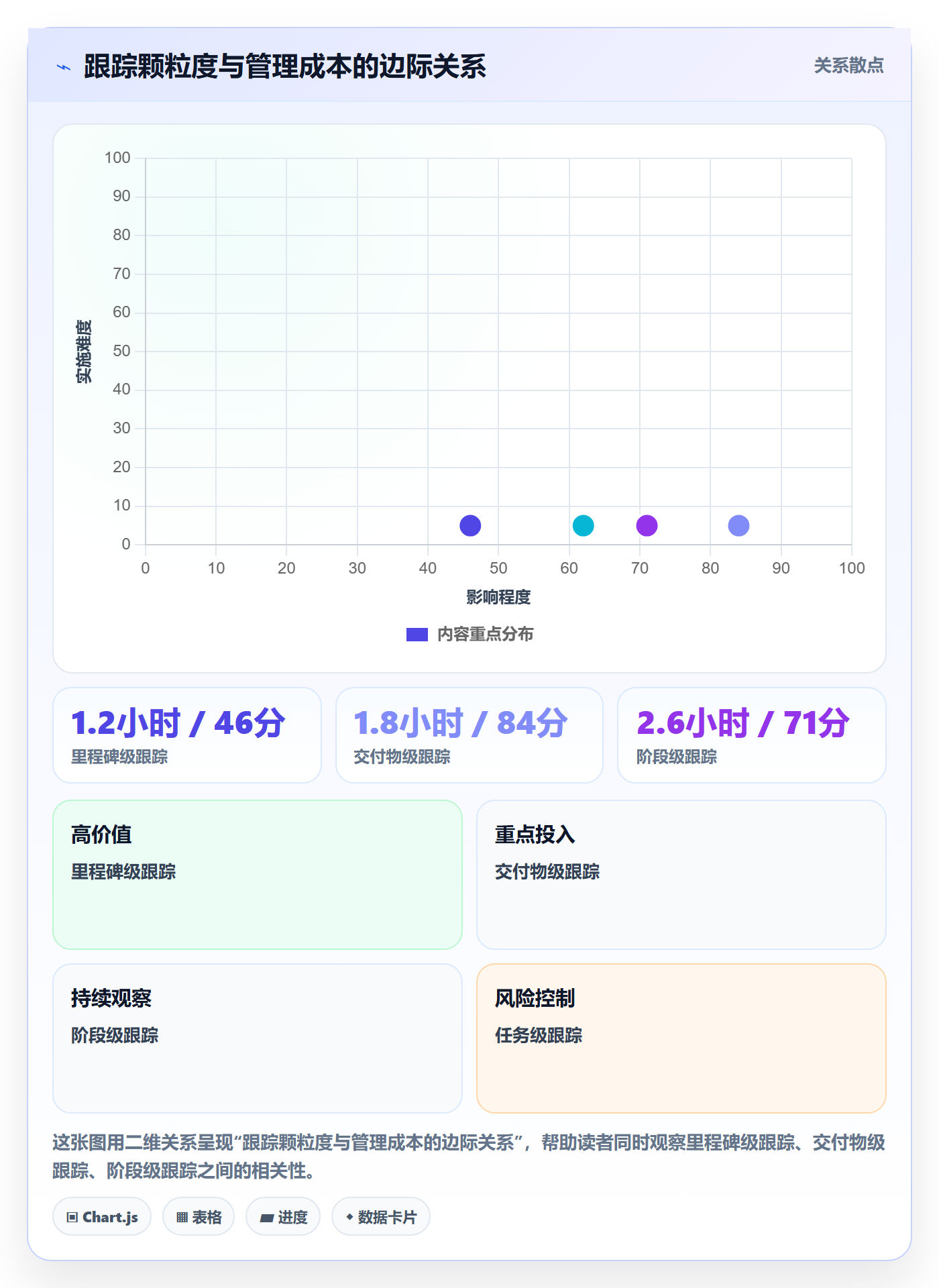Screen dimensions: 939x1288
Task: Select the 1.2小时 / 46分 stat card
Action: 187,735
